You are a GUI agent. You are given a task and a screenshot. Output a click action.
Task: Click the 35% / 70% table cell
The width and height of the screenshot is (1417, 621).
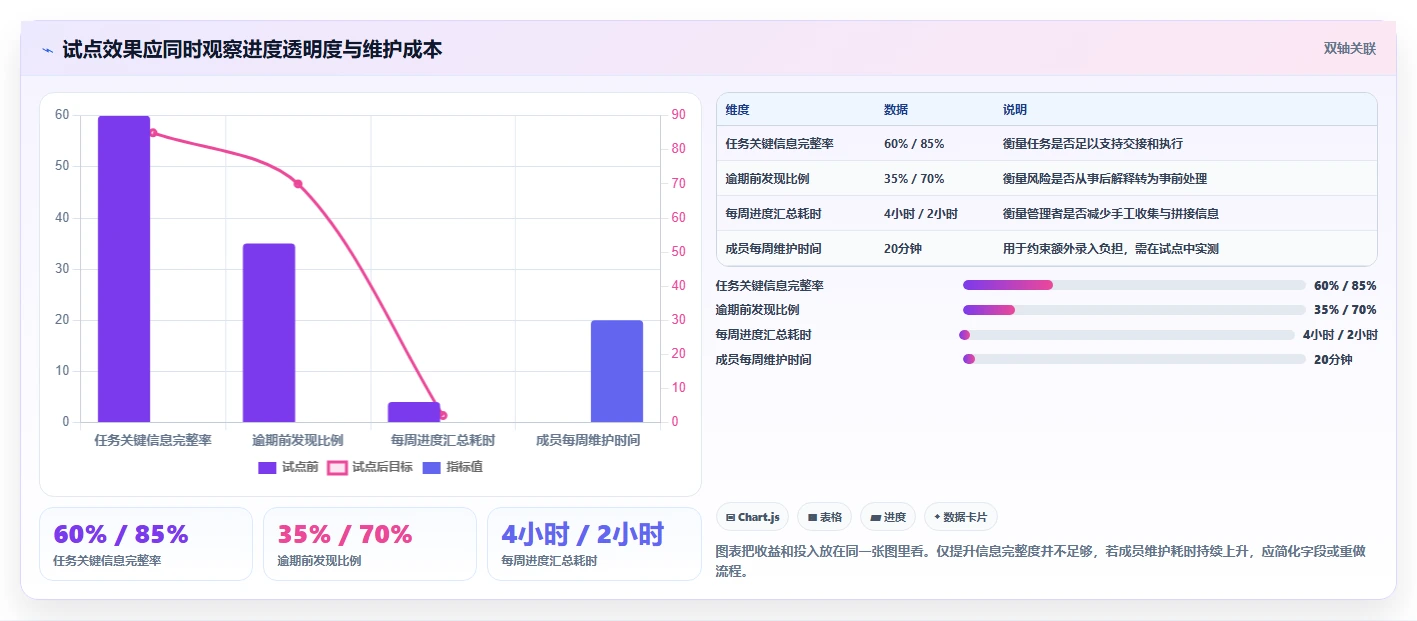[914, 179]
